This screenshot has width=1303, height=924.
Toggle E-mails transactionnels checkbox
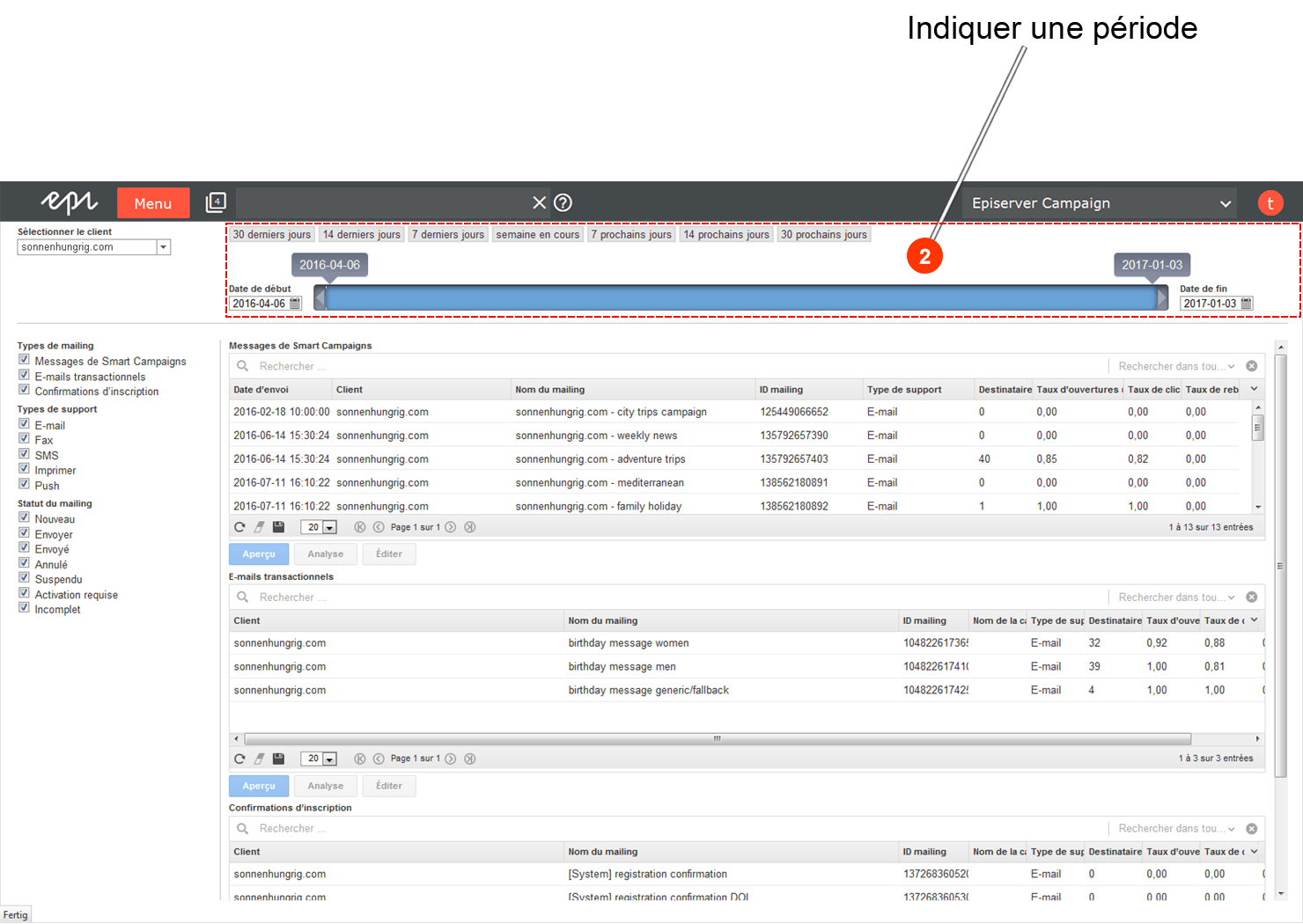[x=24, y=375]
